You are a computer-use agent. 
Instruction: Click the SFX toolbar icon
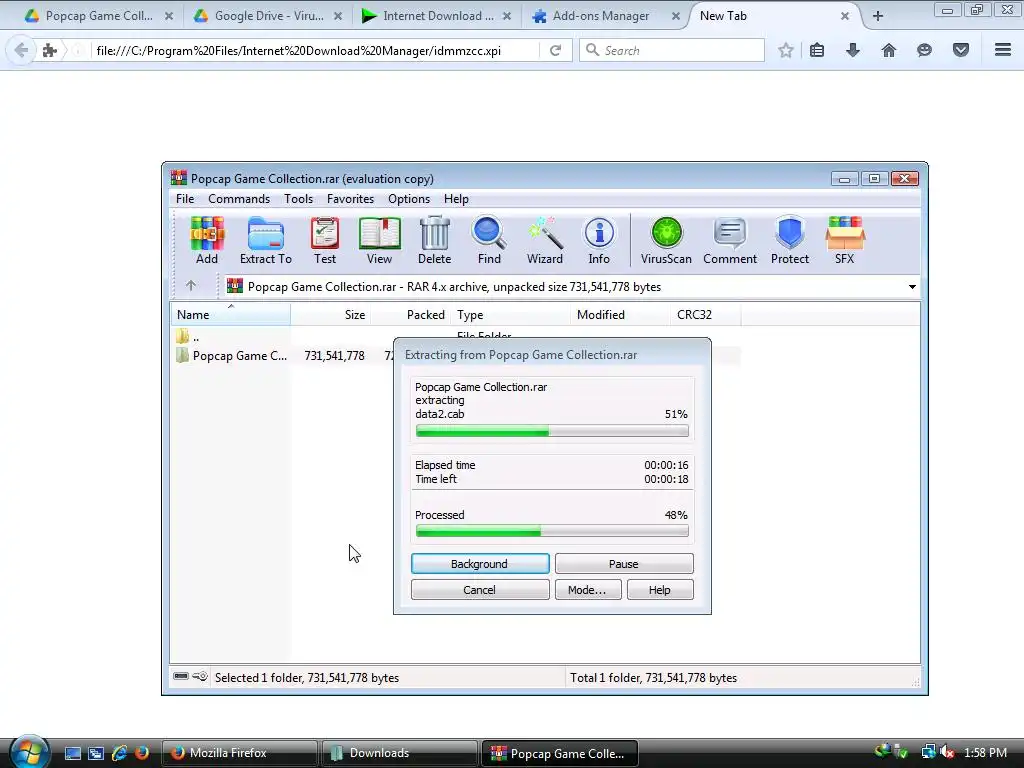pos(844,240)
